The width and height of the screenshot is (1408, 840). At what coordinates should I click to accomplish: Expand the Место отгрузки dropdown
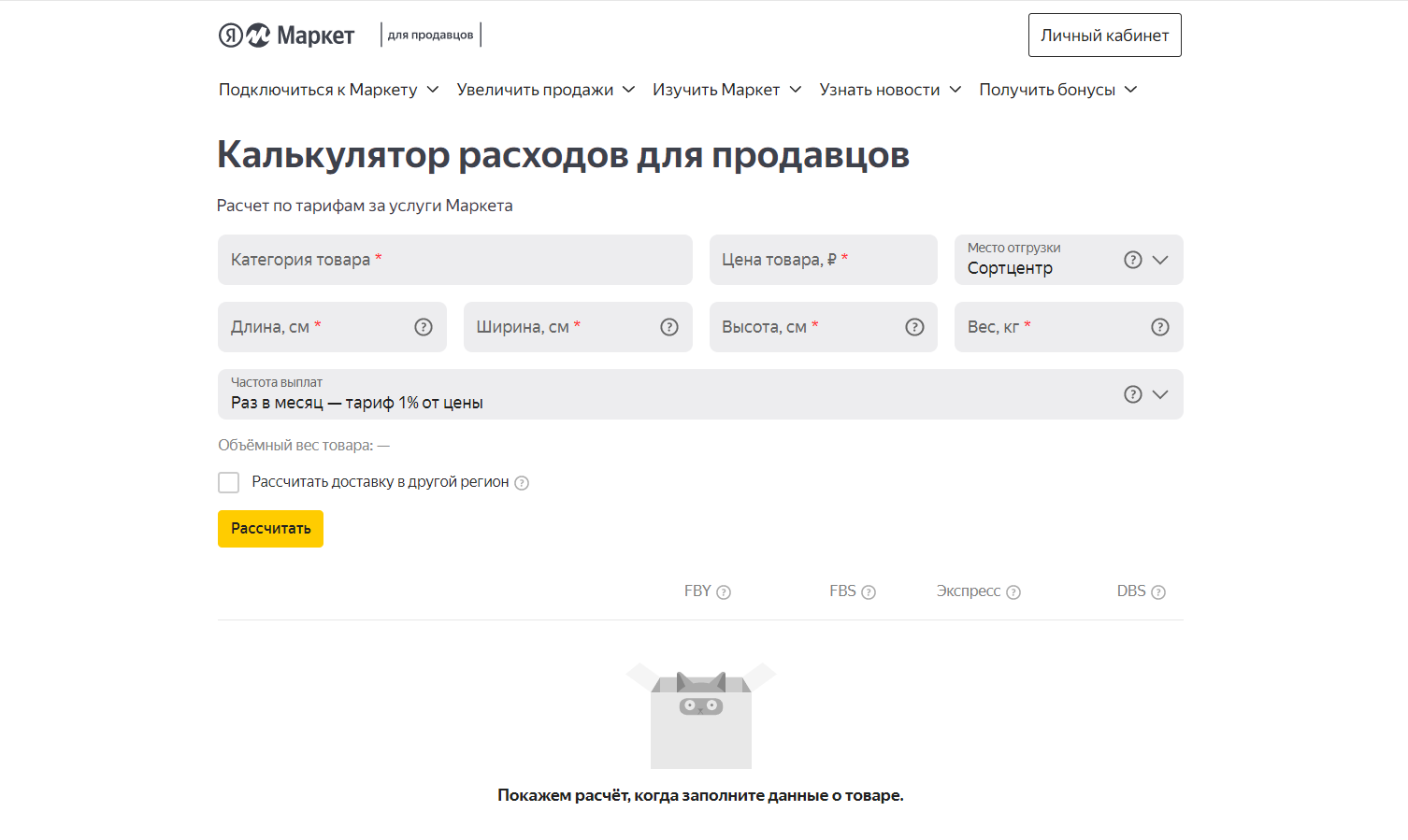click(x=1160, y=260)
